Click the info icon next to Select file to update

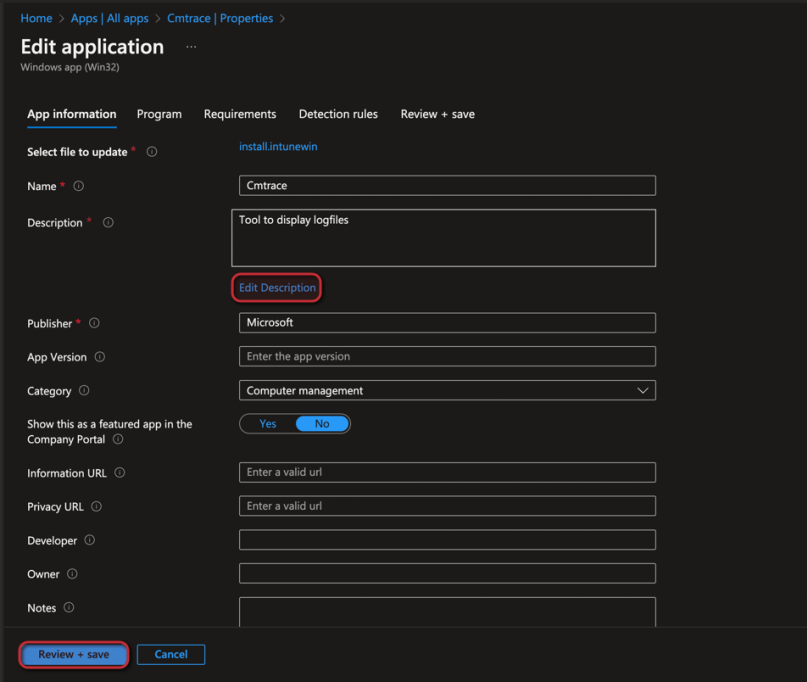pos(151,152)
